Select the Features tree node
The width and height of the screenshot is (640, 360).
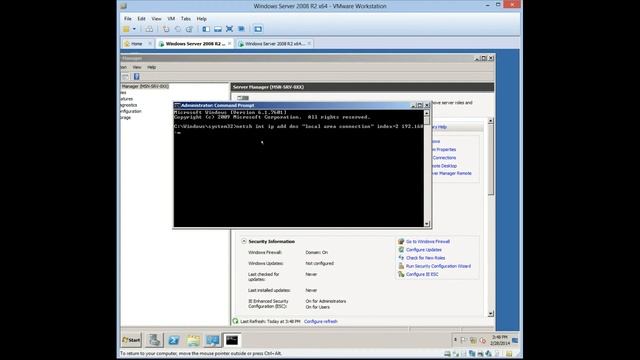pos(127,99)
